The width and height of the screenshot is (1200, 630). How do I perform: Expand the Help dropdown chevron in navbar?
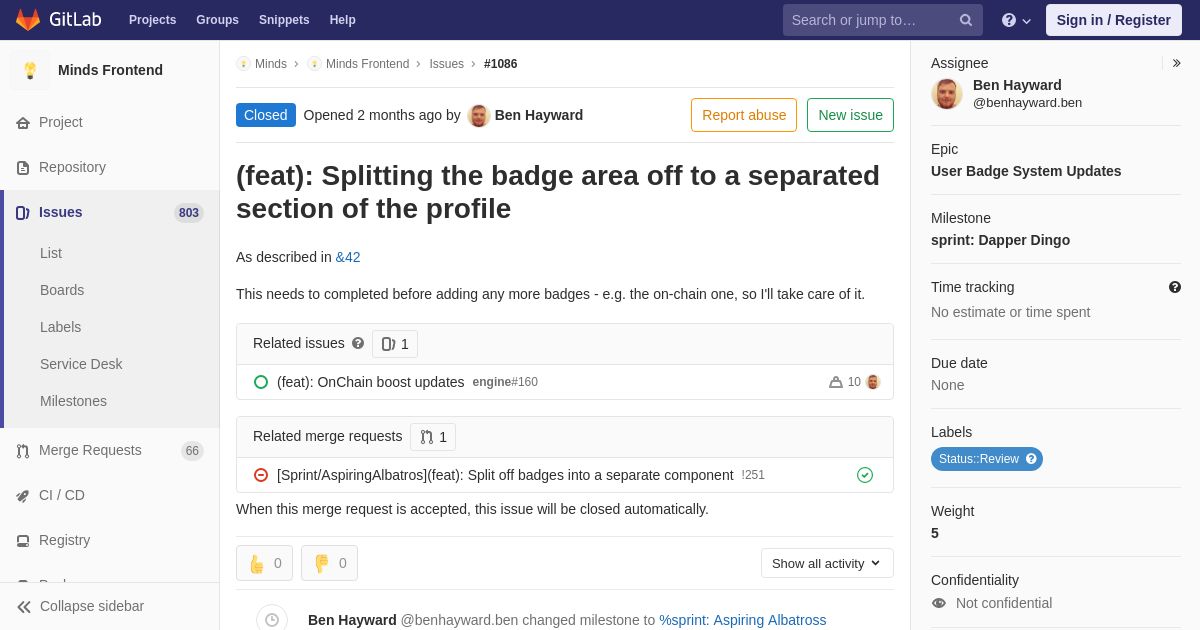point(1026,21)
